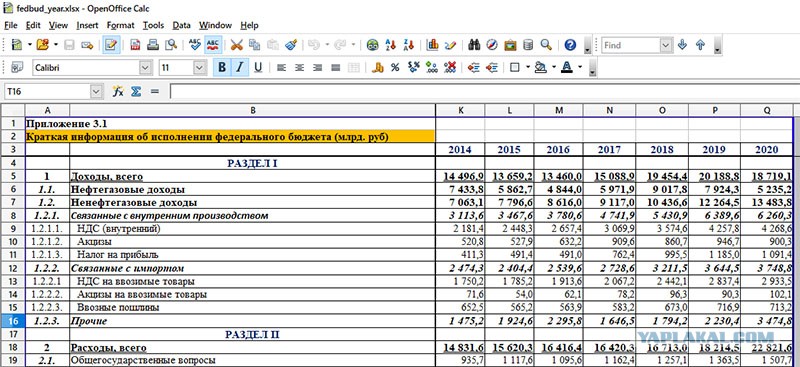This screenshot has width=800, height=367.
Task: Apply Font Color A swatch
Action: (567, 67)
